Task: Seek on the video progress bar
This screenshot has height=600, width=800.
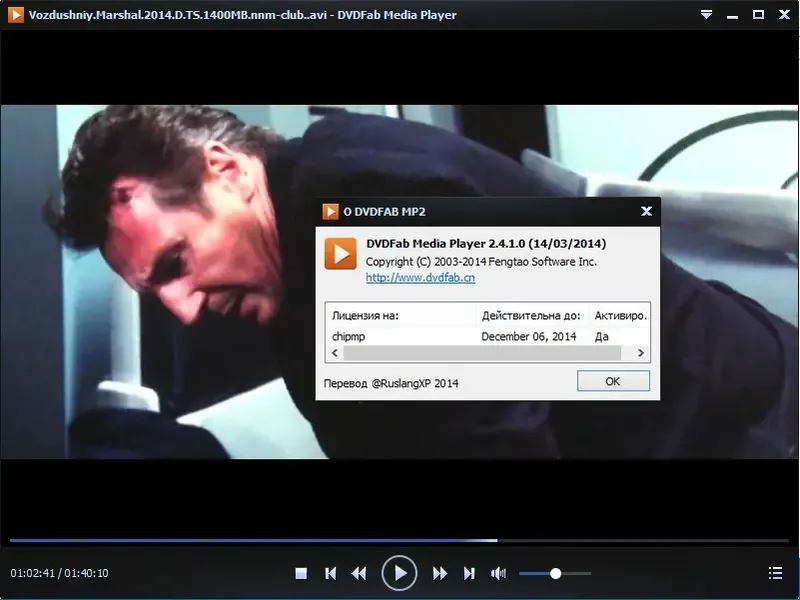Action: click(399, 540)
